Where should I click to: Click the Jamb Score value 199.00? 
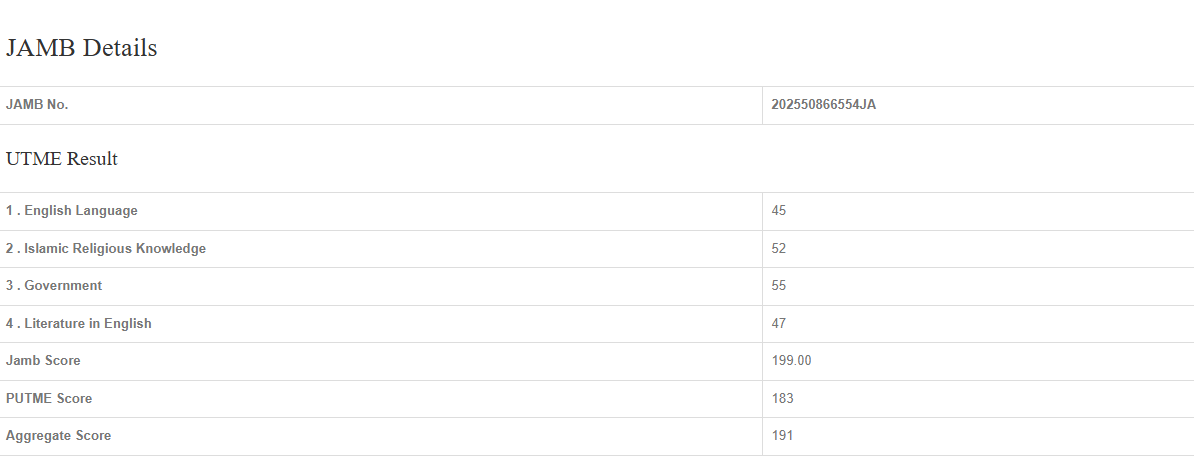point(791,361)
